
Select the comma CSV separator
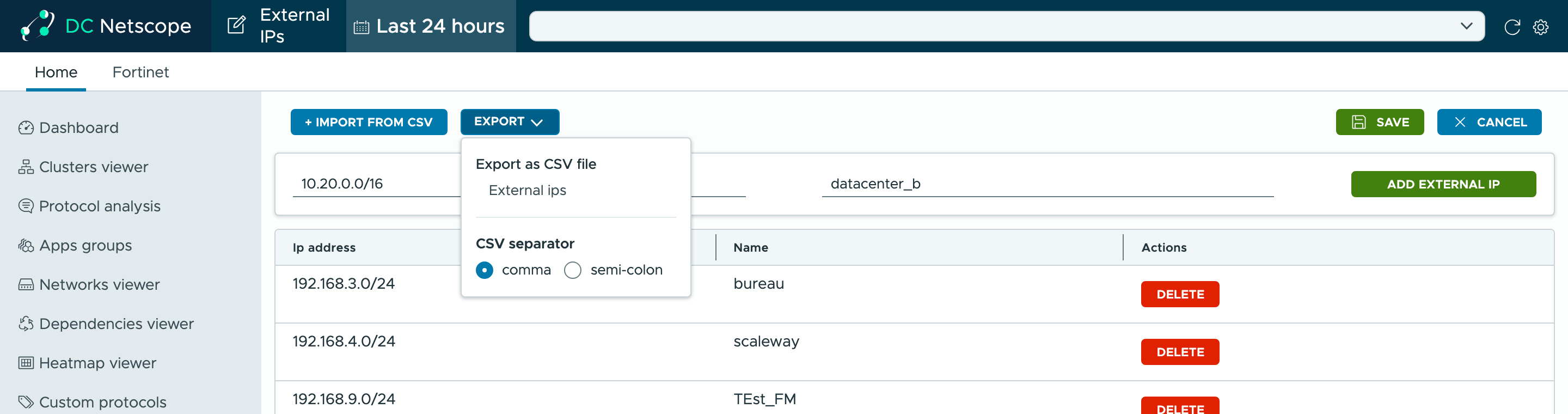[x=485, y=270]
